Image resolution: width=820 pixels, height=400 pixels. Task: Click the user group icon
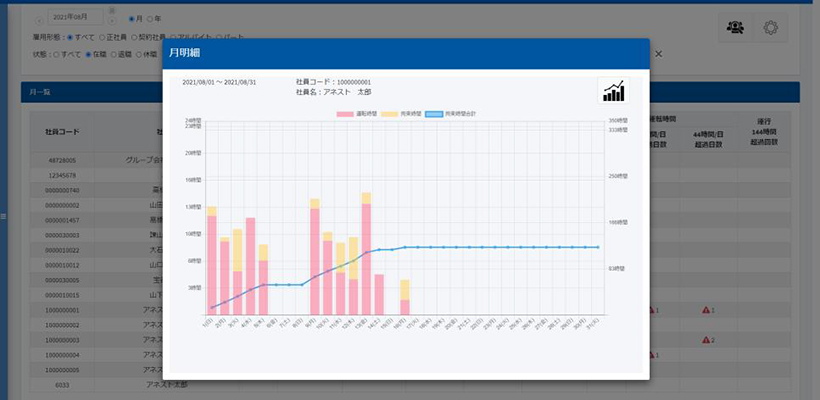point(735,28)
